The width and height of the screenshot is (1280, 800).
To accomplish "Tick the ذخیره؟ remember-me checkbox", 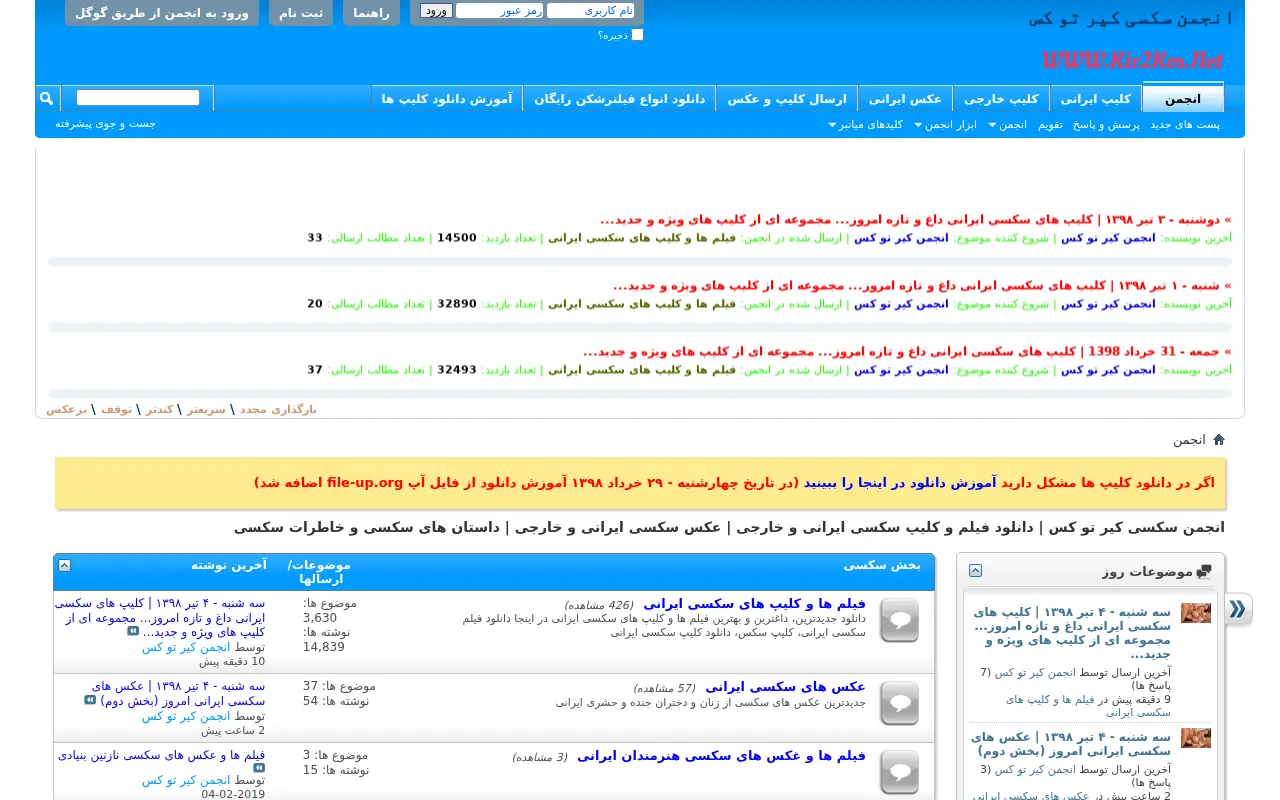I will tap(637, 35).
